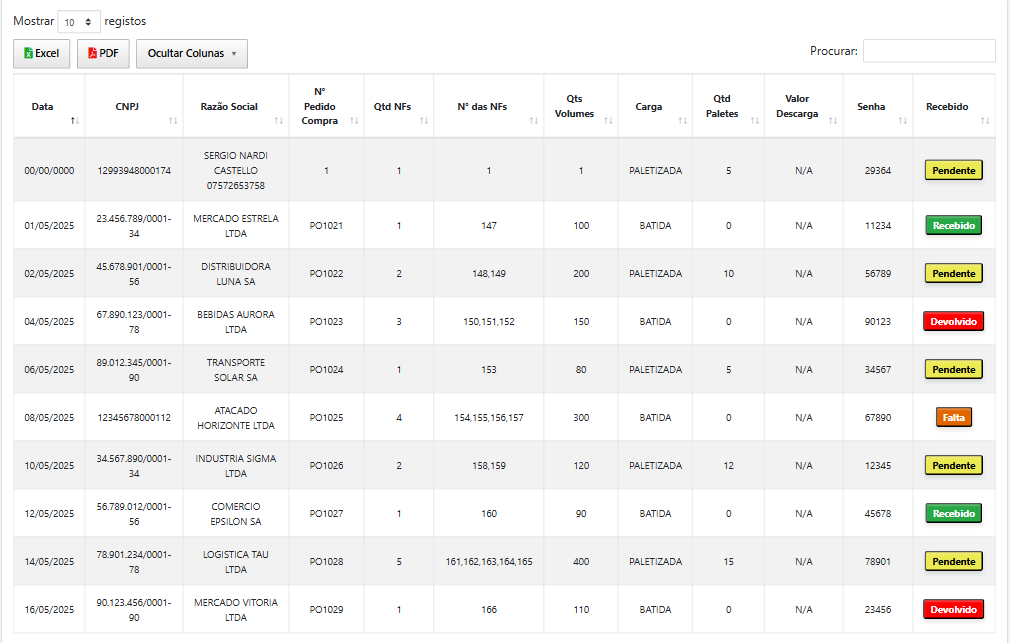Click sort icon in Carga column header
The width and height of the screenshot is (1010, 643).
coord(682,120)
